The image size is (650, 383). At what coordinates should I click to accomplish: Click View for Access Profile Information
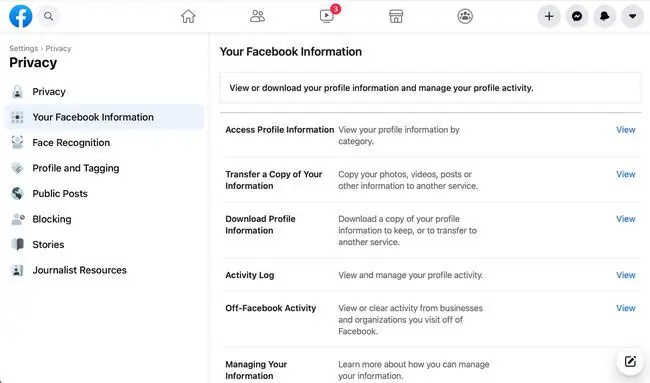(x=626, y=130)
